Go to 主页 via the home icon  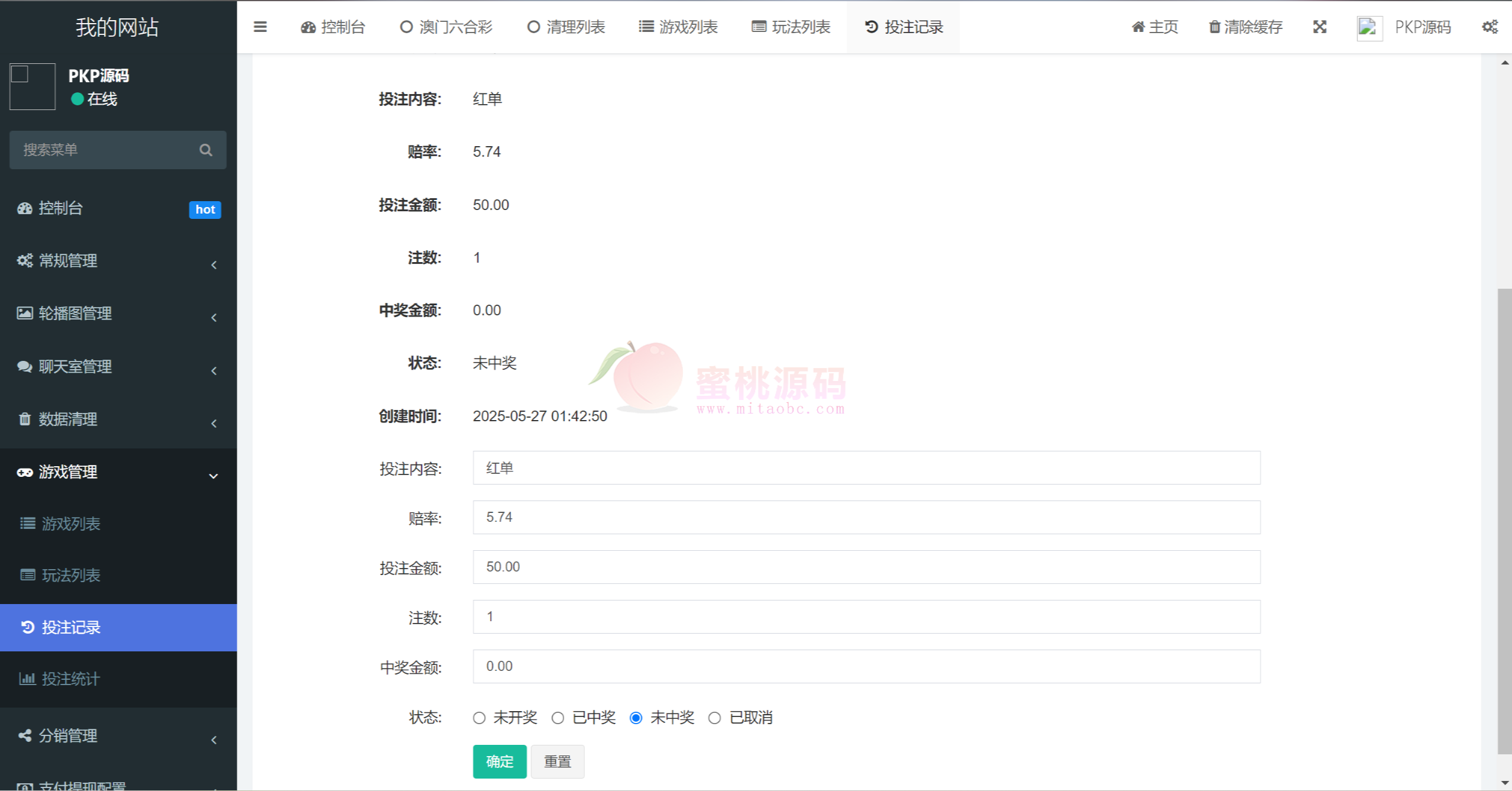[1138, 27]
